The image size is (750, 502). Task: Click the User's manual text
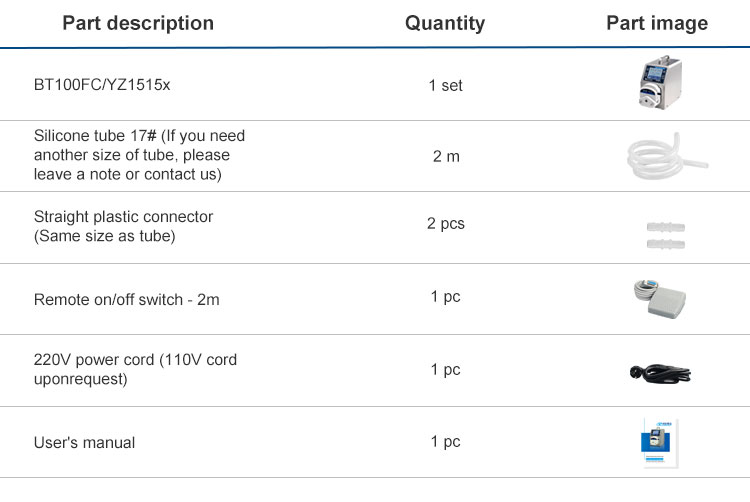[x=84, y=442]
